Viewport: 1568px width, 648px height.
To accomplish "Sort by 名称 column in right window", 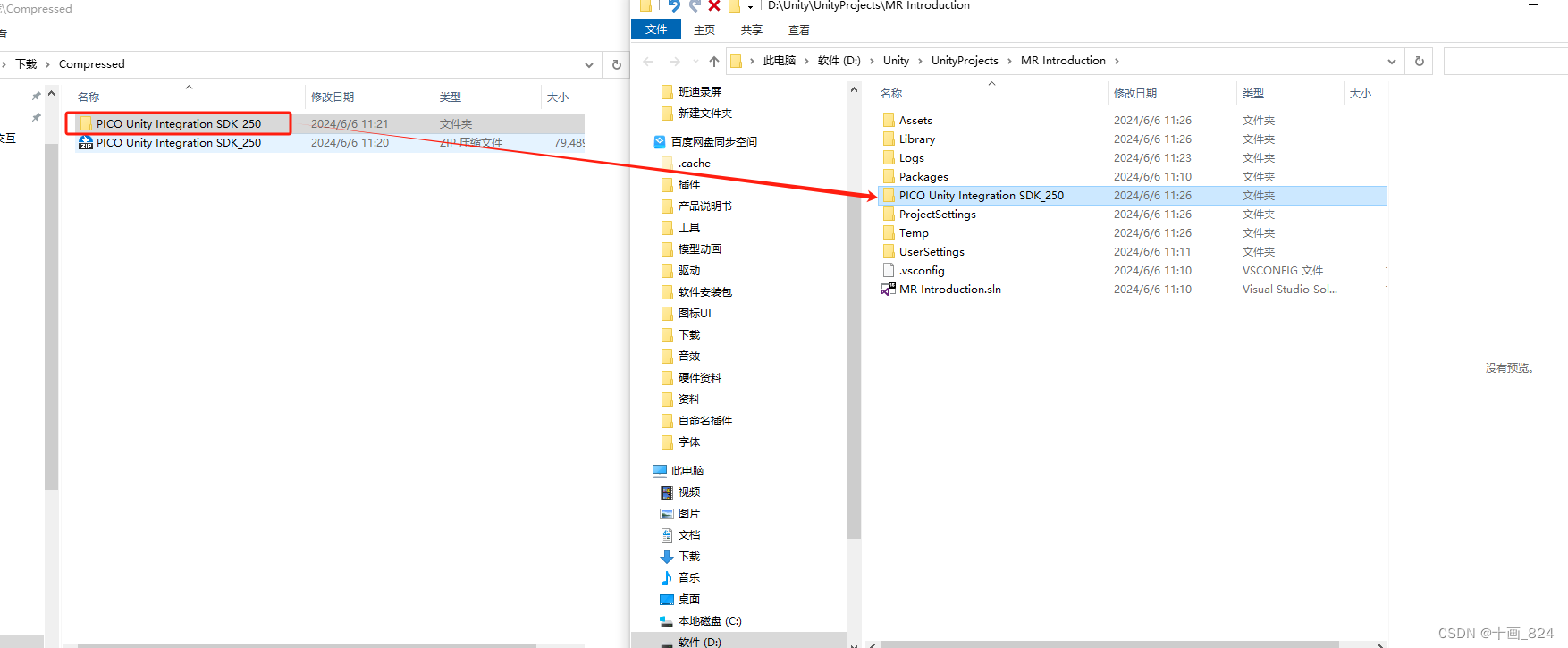I will (891, 93).
